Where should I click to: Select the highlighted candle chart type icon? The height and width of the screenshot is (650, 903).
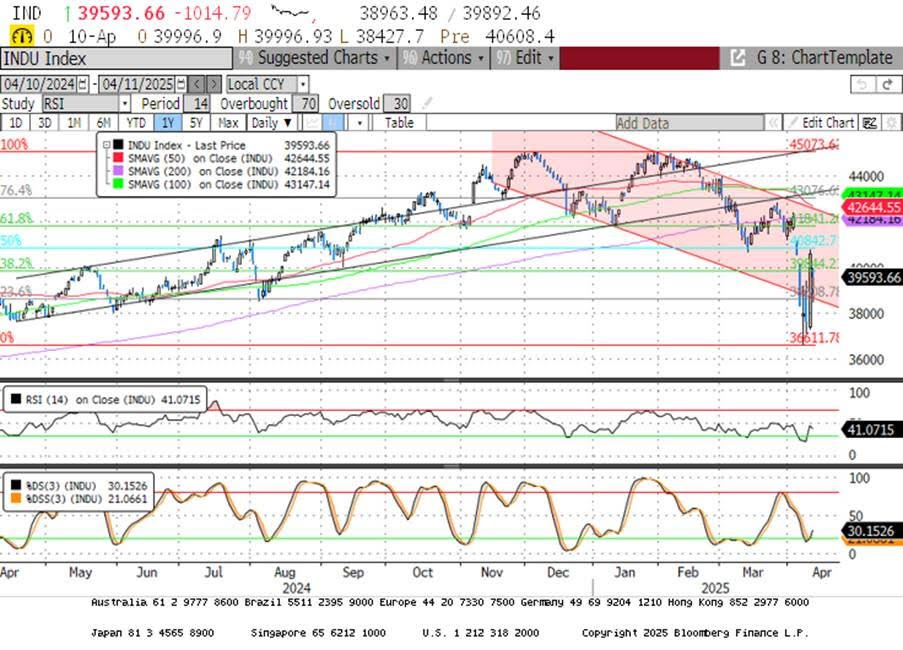[x=333, y=123]
